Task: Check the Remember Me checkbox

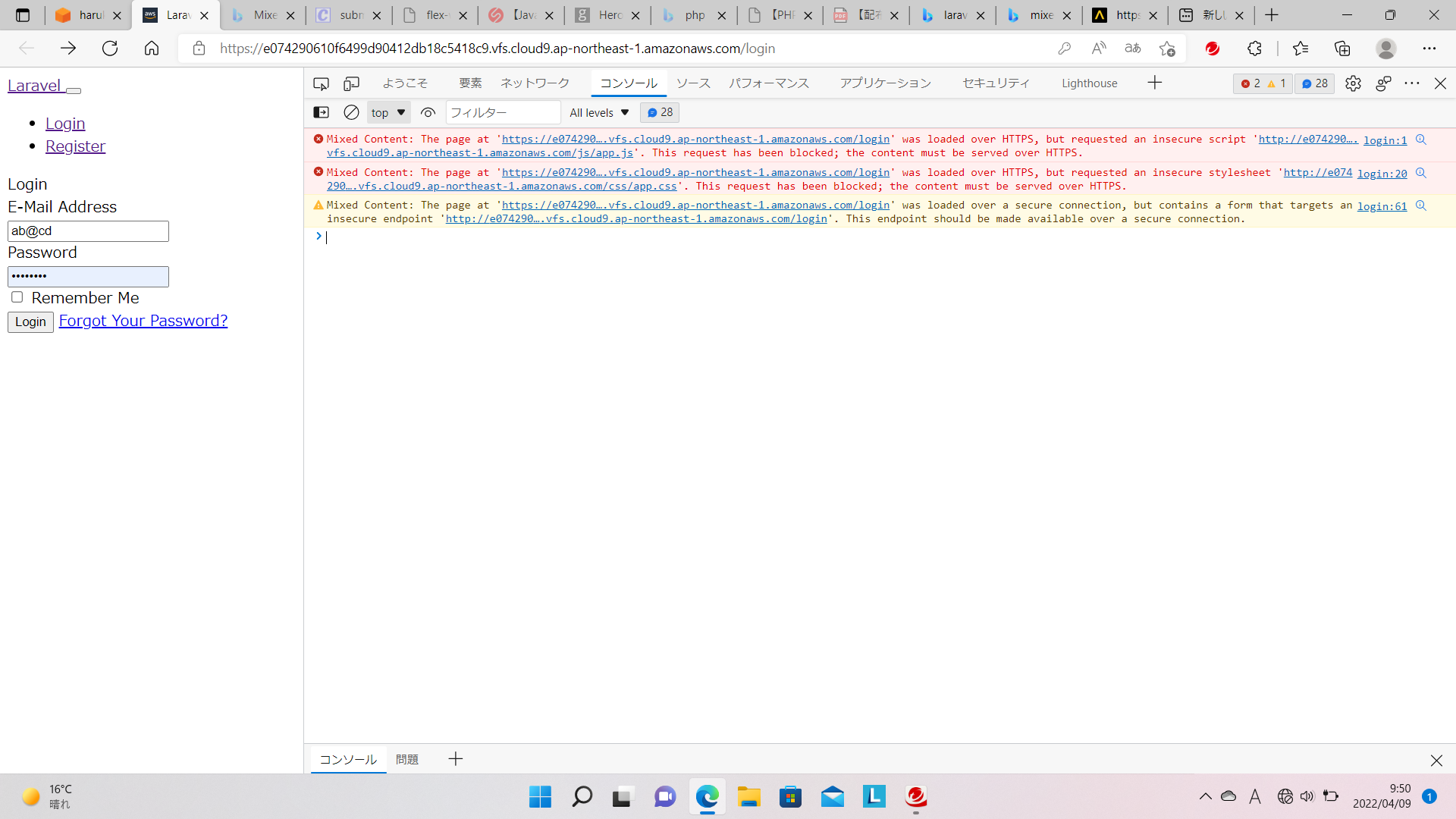Action: point(17,297)
